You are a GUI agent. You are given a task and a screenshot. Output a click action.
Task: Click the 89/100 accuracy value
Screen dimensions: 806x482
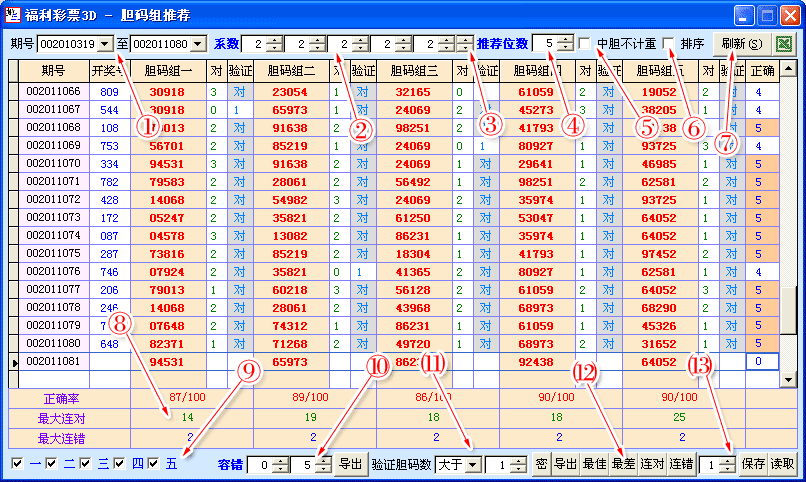tap(310, 397)
